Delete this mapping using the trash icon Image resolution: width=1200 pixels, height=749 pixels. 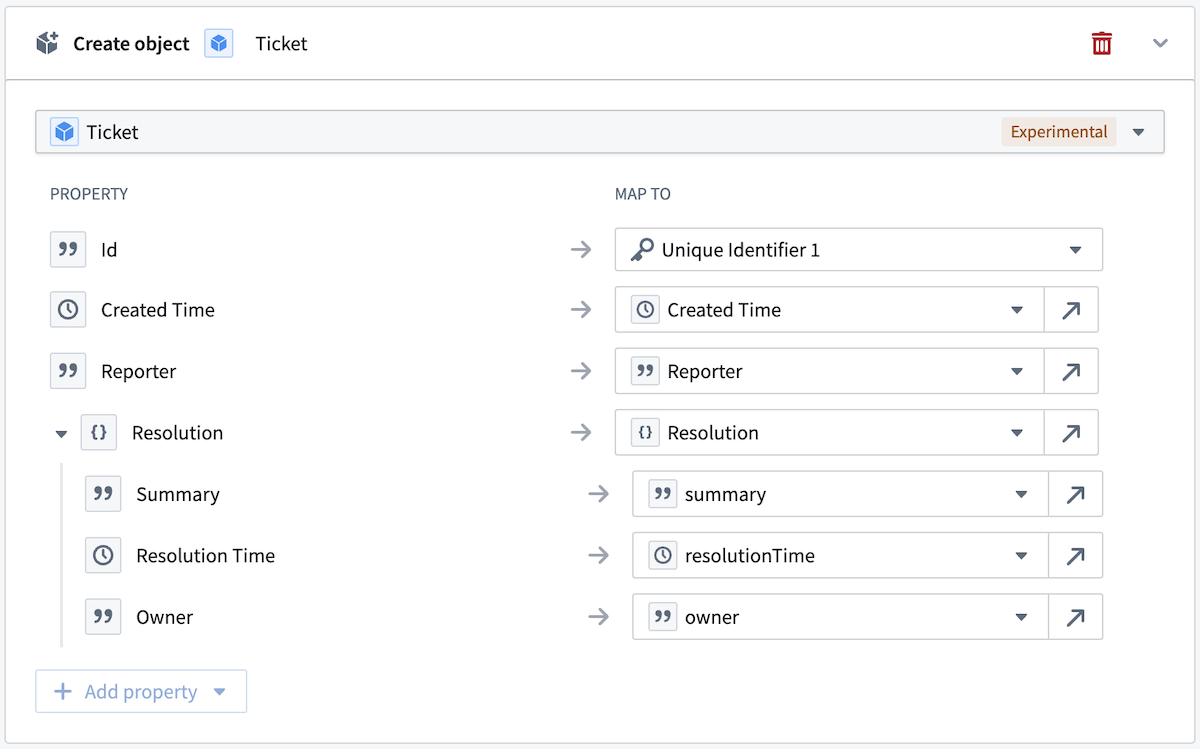click(x=1101, y=43)
